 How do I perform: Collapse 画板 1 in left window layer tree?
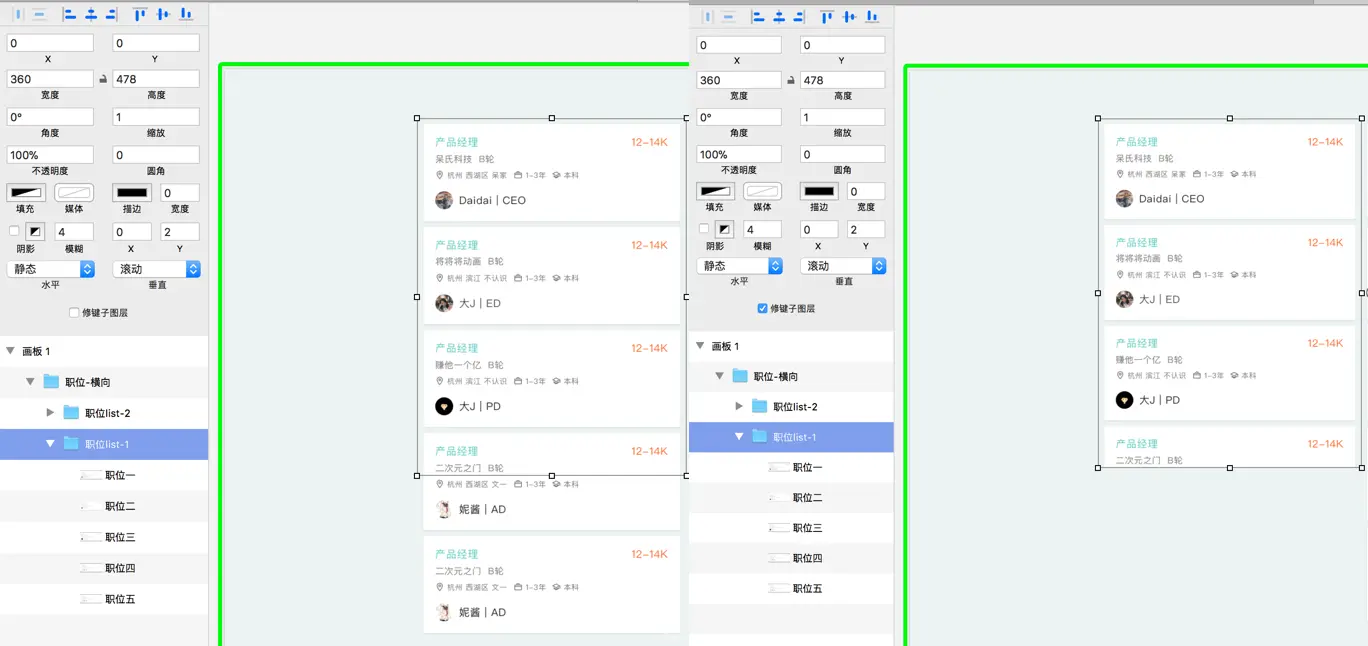(x=10, y=351)
